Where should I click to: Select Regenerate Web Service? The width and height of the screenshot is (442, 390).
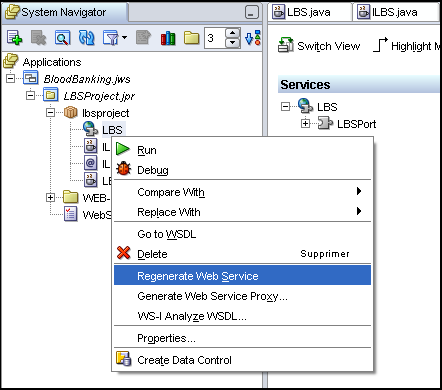pyautogui.click(x=242, y=276)
